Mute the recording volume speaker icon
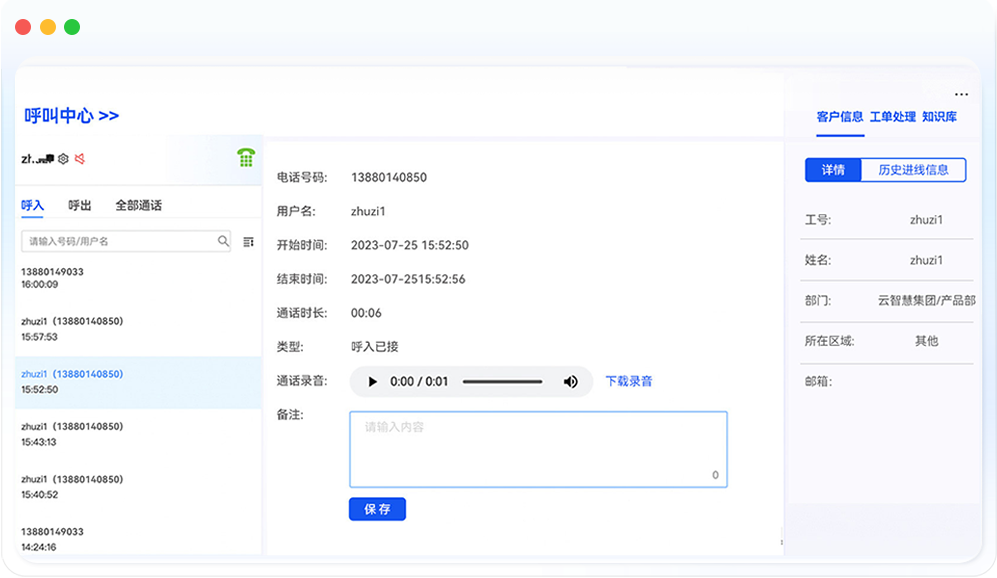This screenshot has height=578, width=997. [x=570, y=381]
